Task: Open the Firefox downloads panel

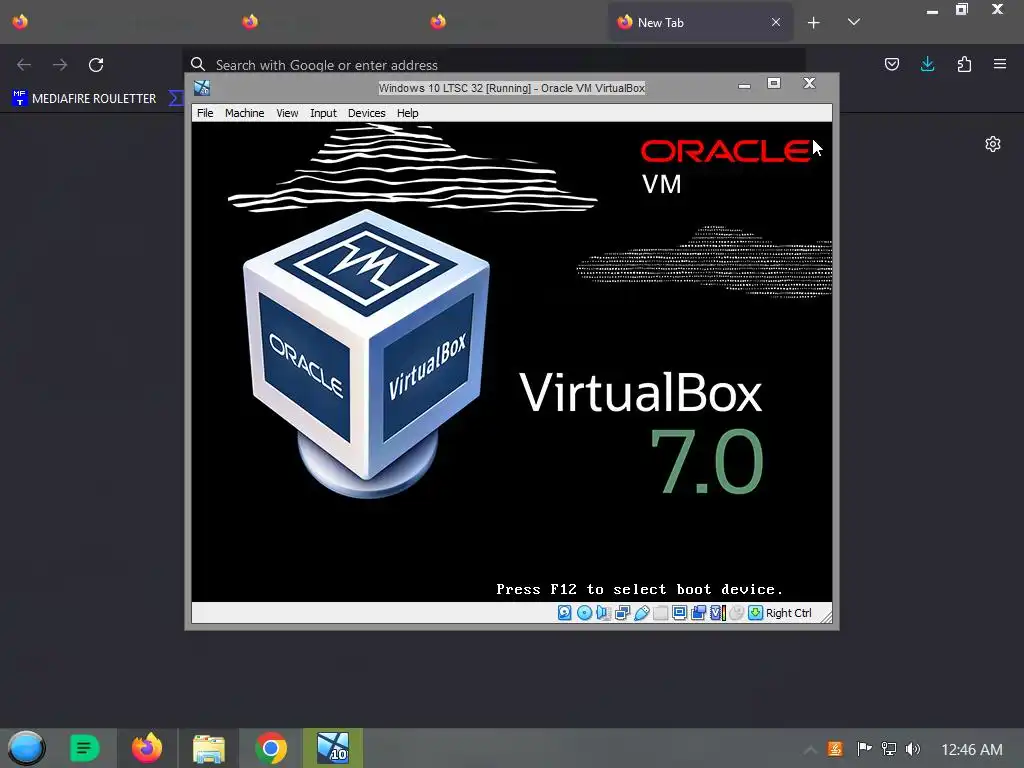Action: pos(927,64)
